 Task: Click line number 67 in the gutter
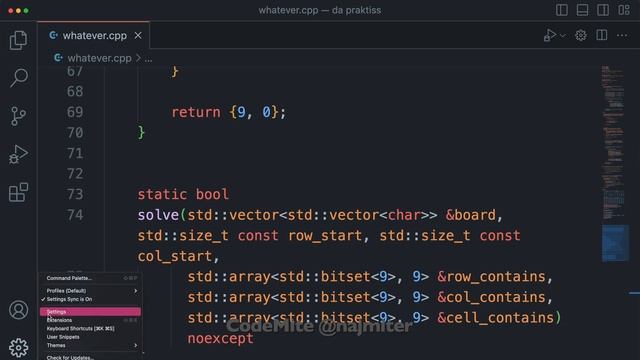[75, 71]
